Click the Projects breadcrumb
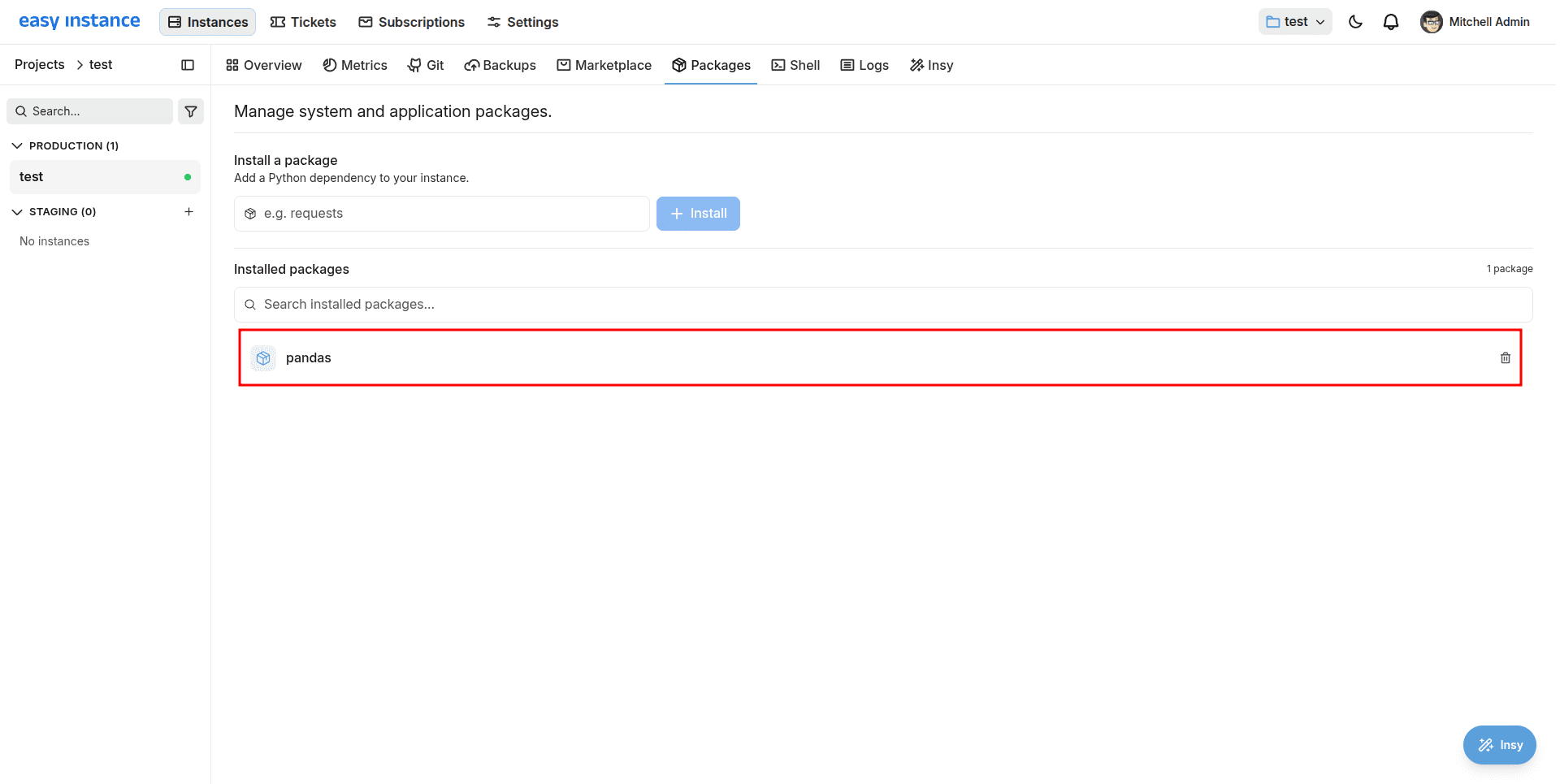The image size is (1560, 784). coord(40,64)
